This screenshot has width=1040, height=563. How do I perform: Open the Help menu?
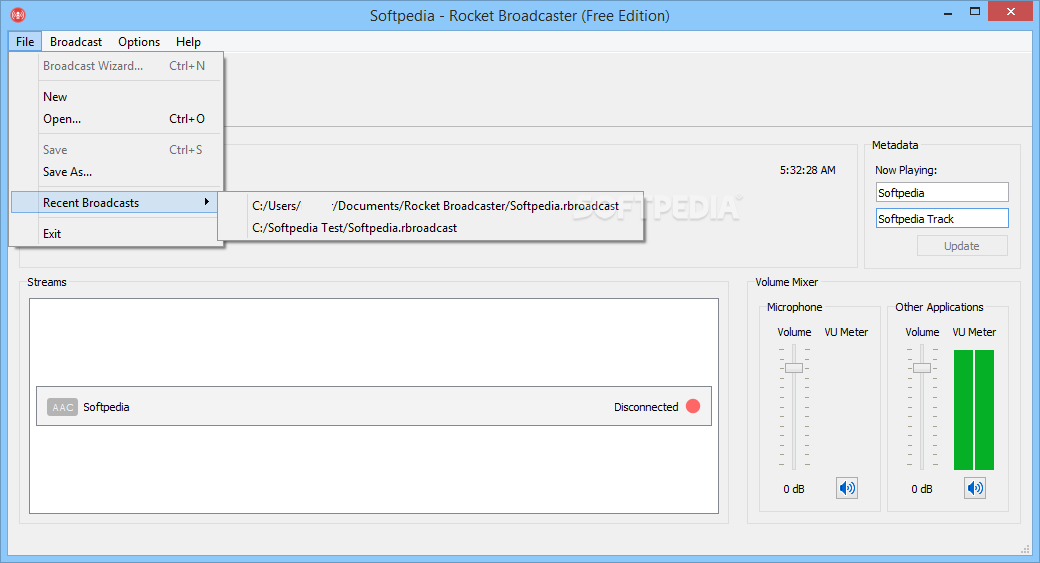pos(188,42)
